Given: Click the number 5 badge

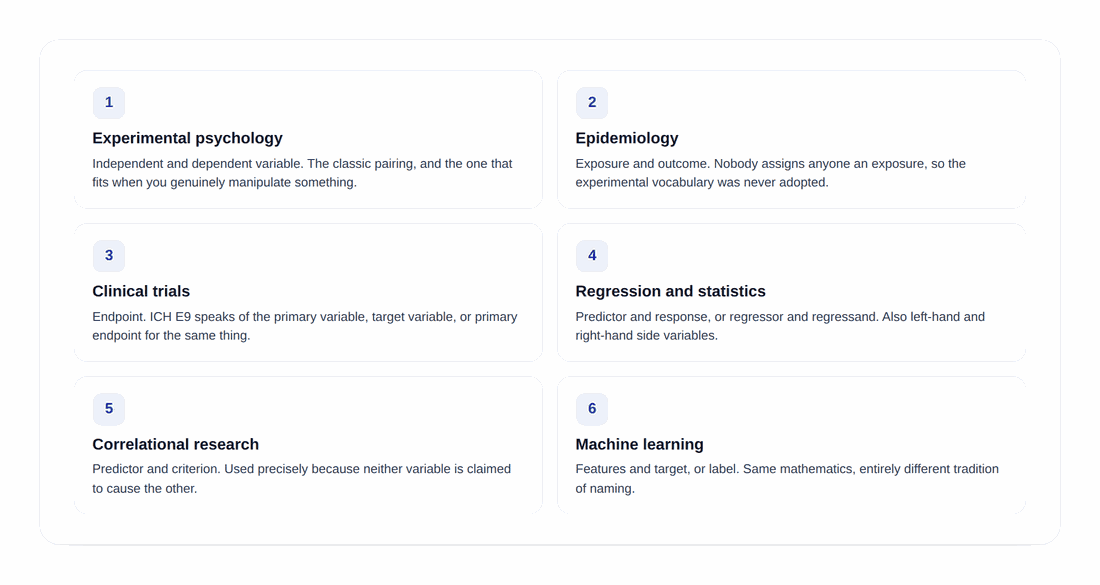Looking at the screenshot, I should pyautogui.click(x=109, y=408).
